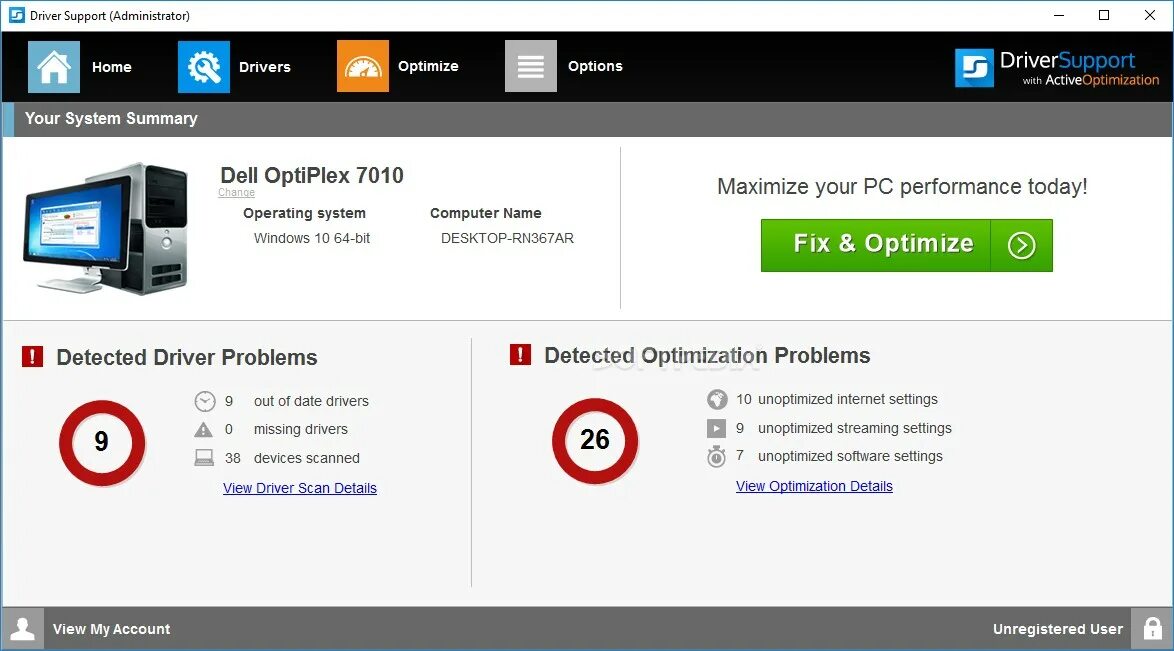The height and width of the screenshot is (651, 1174).
Task: Switch to the Home tab label
Action: pos(112,67)
